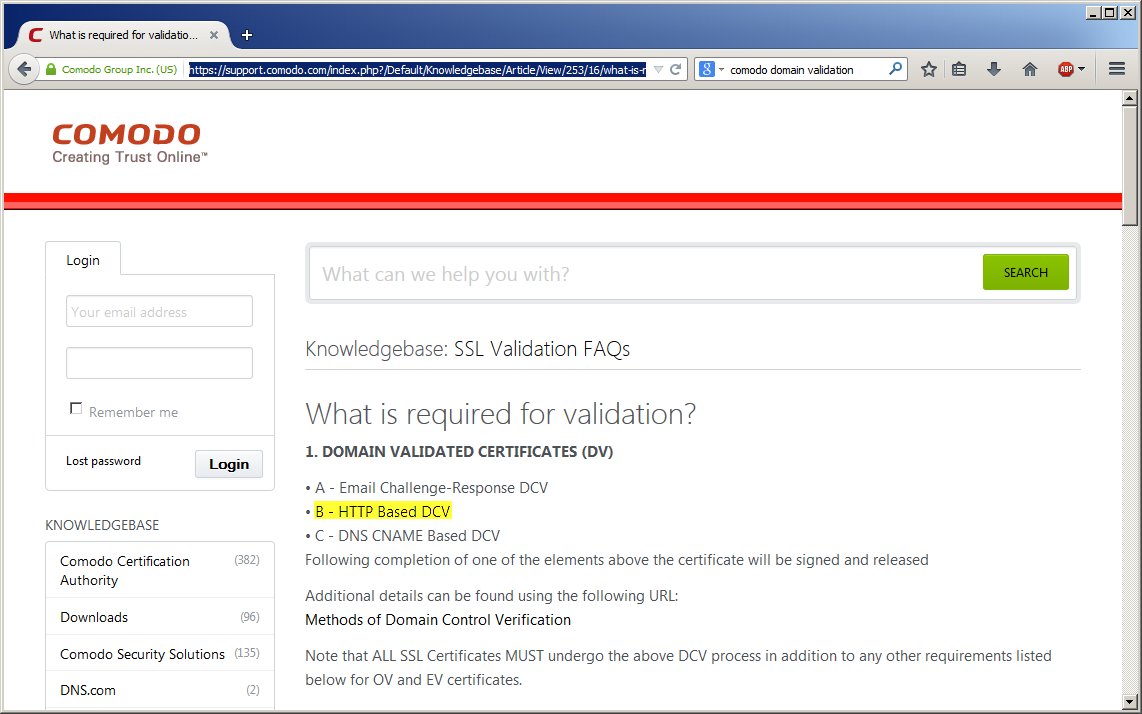Select the Login tab in sidebar

[83, 260]
